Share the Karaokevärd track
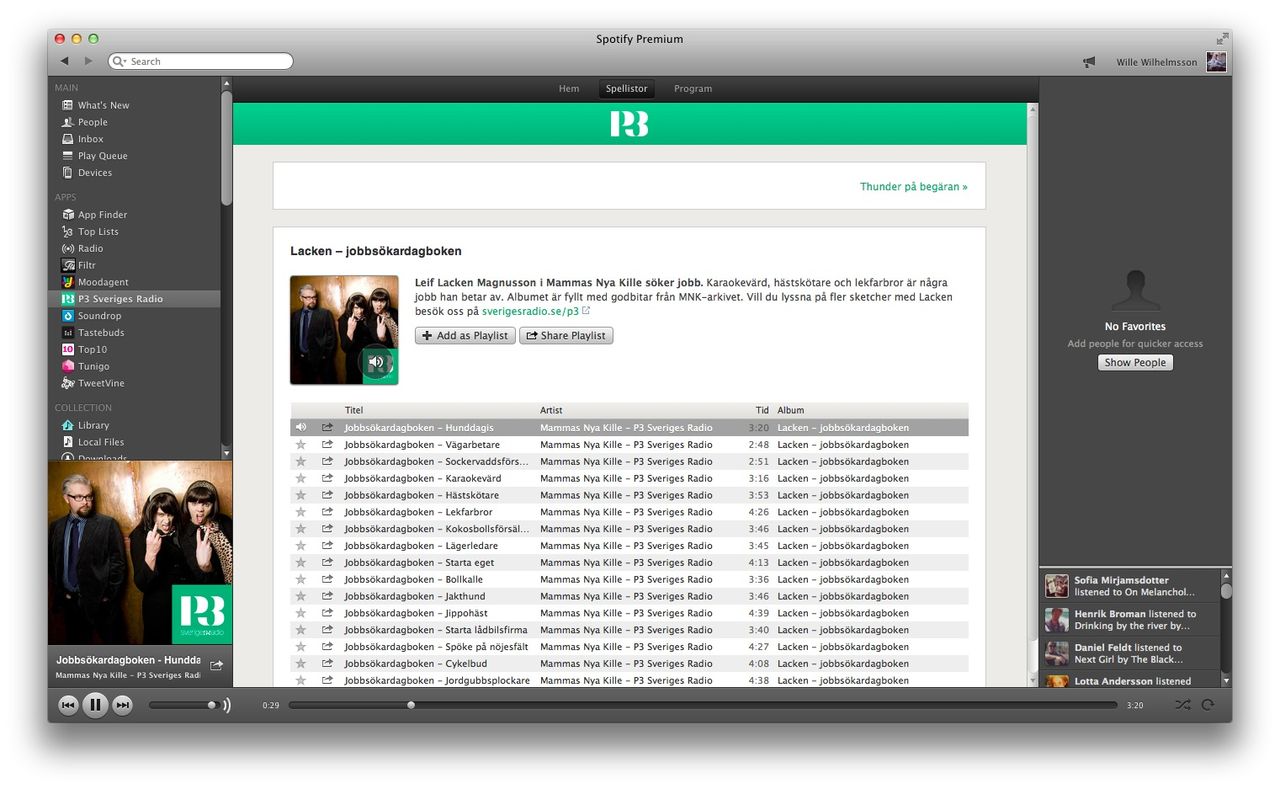The width and height of the screenshot is (1280, 789). coord(327,479)
